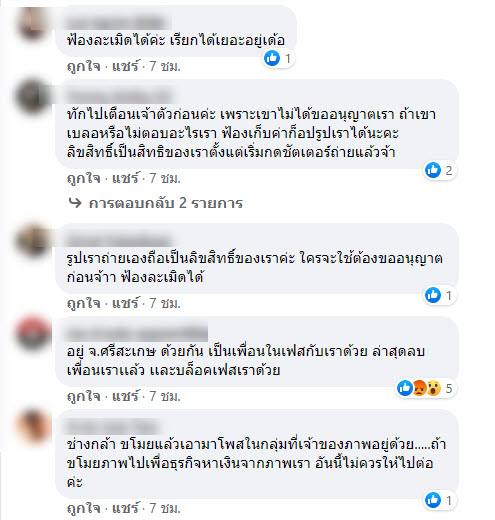The width and height of the screenshot is (495, 520).
Task: Click ถูกใจ under the first comment
Action: click(83, 66)
